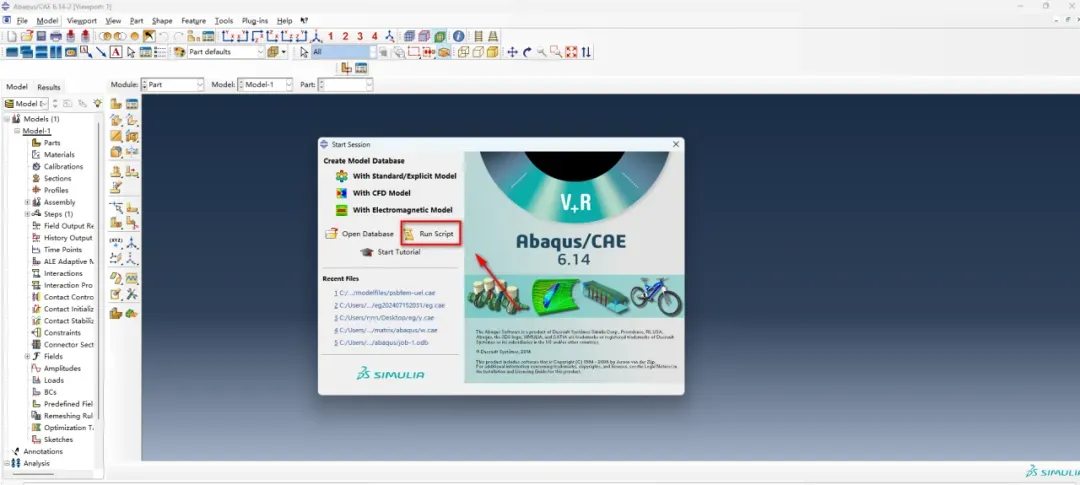Image resolution: width=1080 pixels, height=485 pixels.
Task: Open the Feature menu
Action: pos(194,21)
